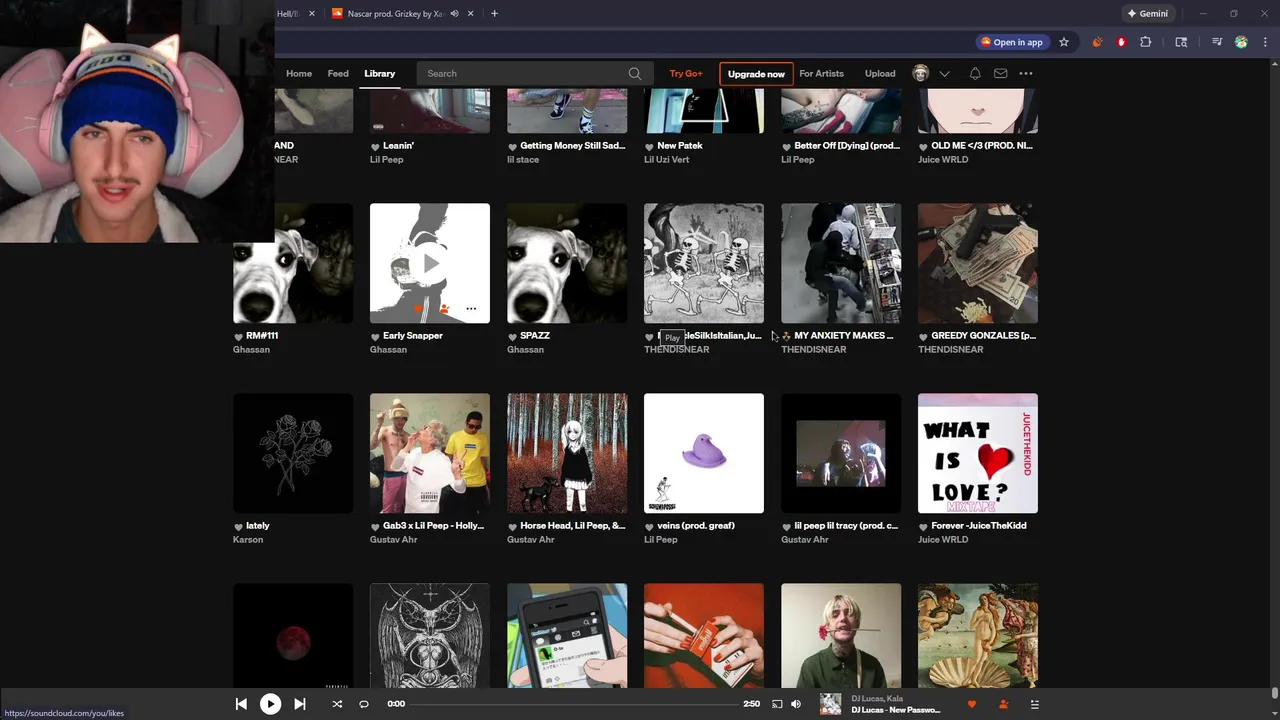
Task: Toggle like heart beside New Patek
Action: (x=649, y=146)
